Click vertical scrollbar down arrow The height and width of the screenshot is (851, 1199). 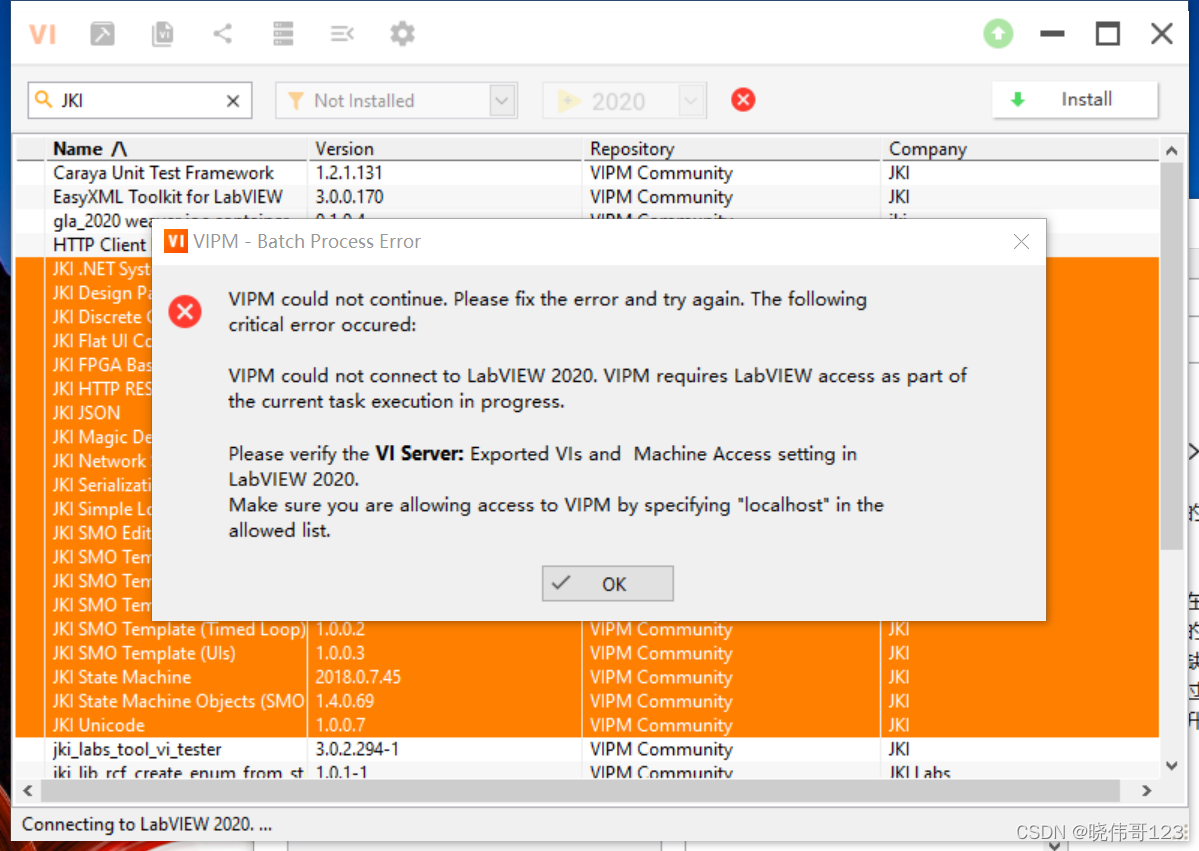(x=1171, y=765)
